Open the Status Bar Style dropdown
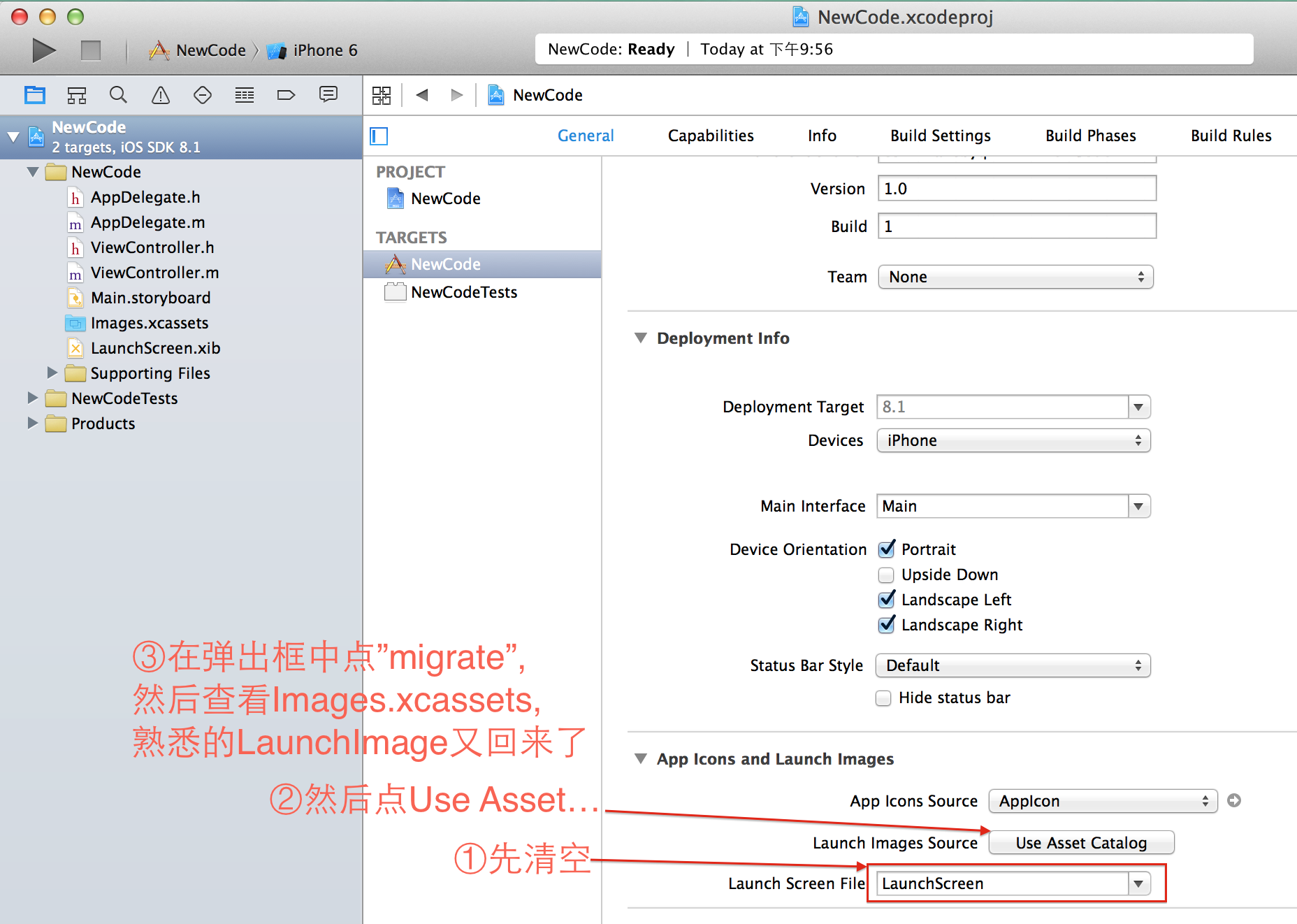Viewport: 1297px width, 924px height. [x=1013, y=665]
